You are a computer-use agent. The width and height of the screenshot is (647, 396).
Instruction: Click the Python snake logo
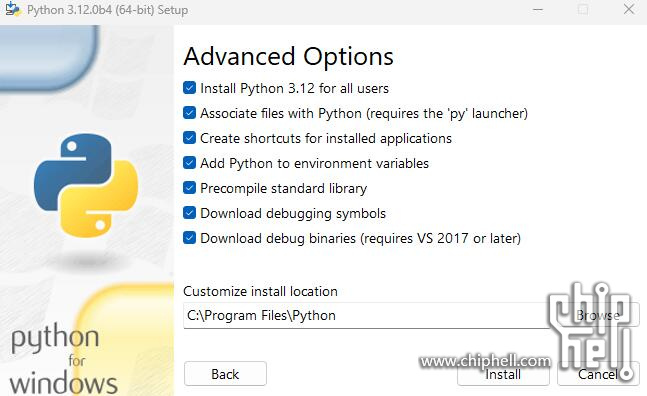(86, 185)
